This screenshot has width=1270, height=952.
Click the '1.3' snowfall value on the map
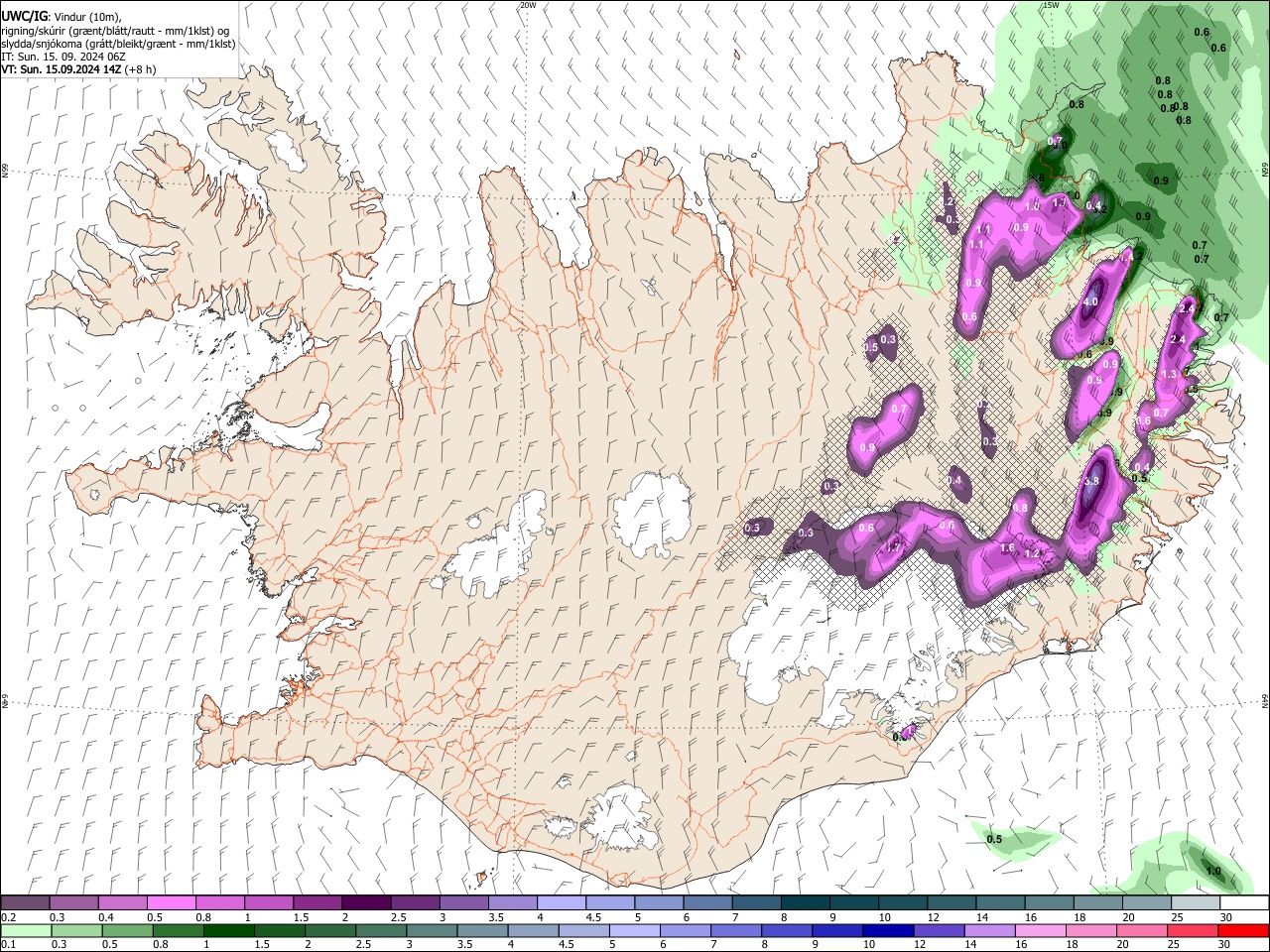pyautogui.click(x=1169, y=375)
